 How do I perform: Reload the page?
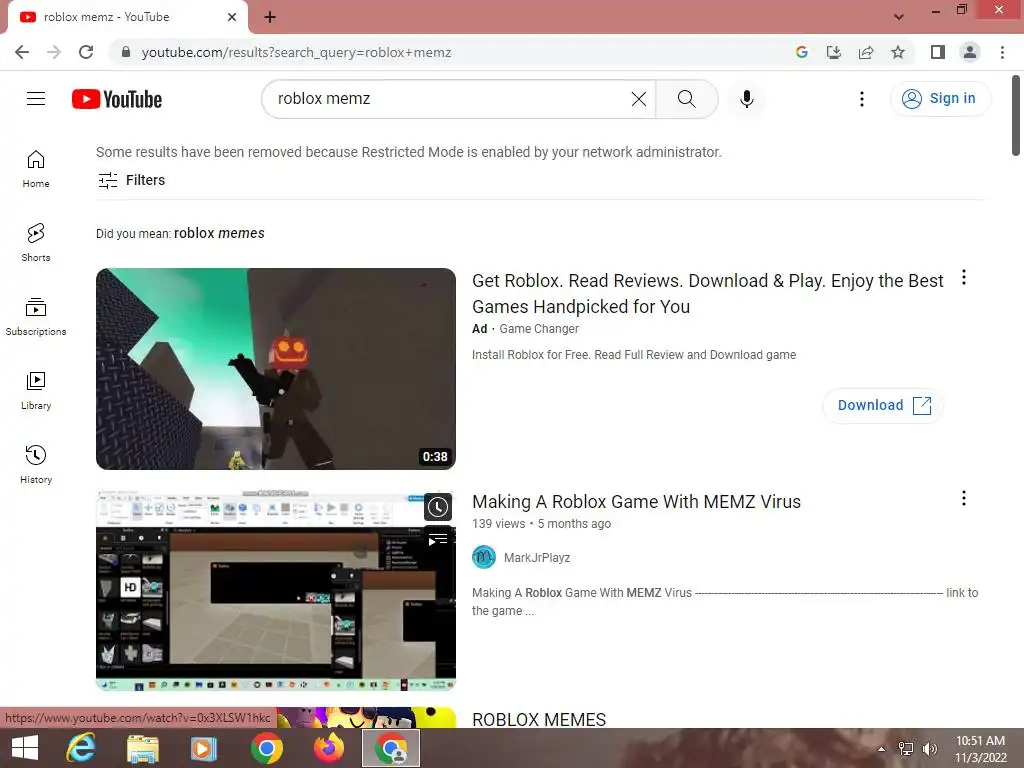(x=86, y=52)
